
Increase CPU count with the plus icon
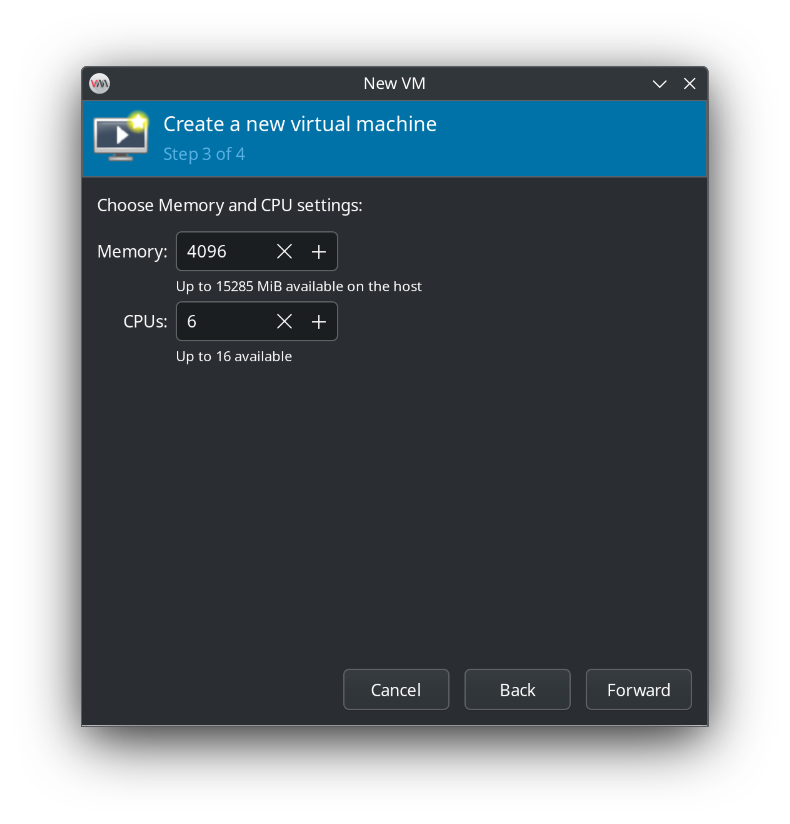(x=319, y=322)
